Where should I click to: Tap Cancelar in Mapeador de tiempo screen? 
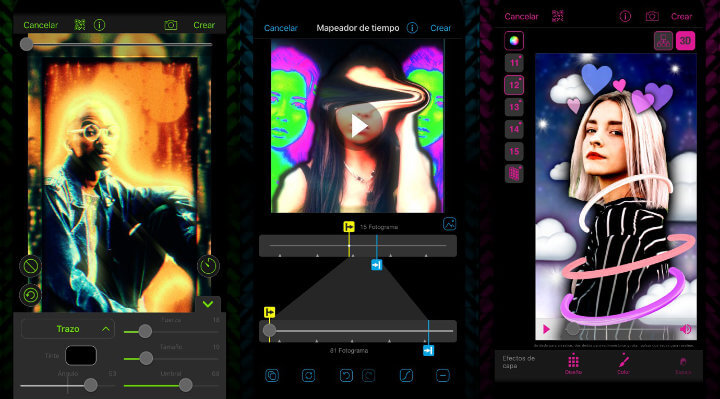click(281, 28)
